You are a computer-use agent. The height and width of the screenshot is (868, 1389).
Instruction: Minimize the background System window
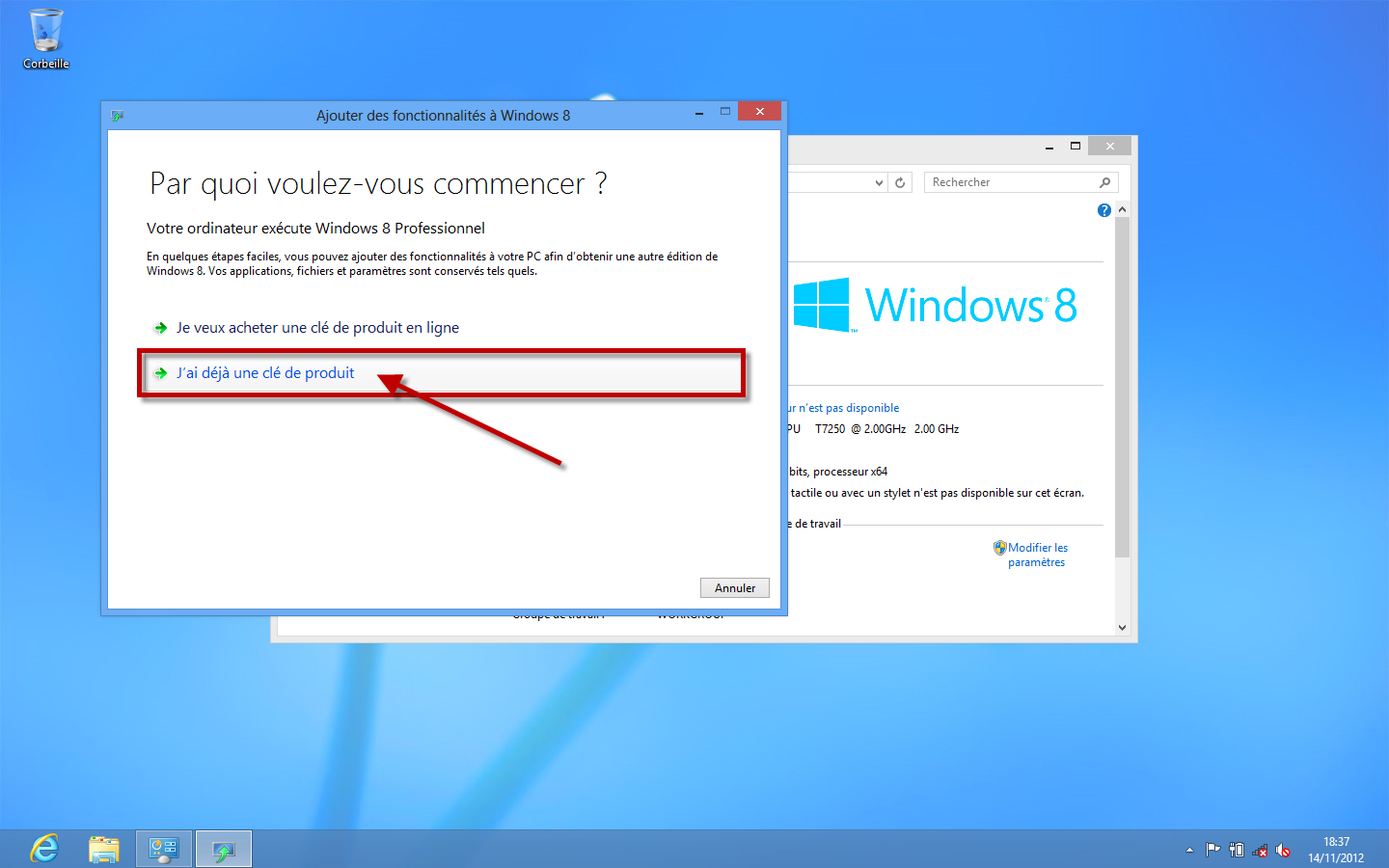(1049, 147)
